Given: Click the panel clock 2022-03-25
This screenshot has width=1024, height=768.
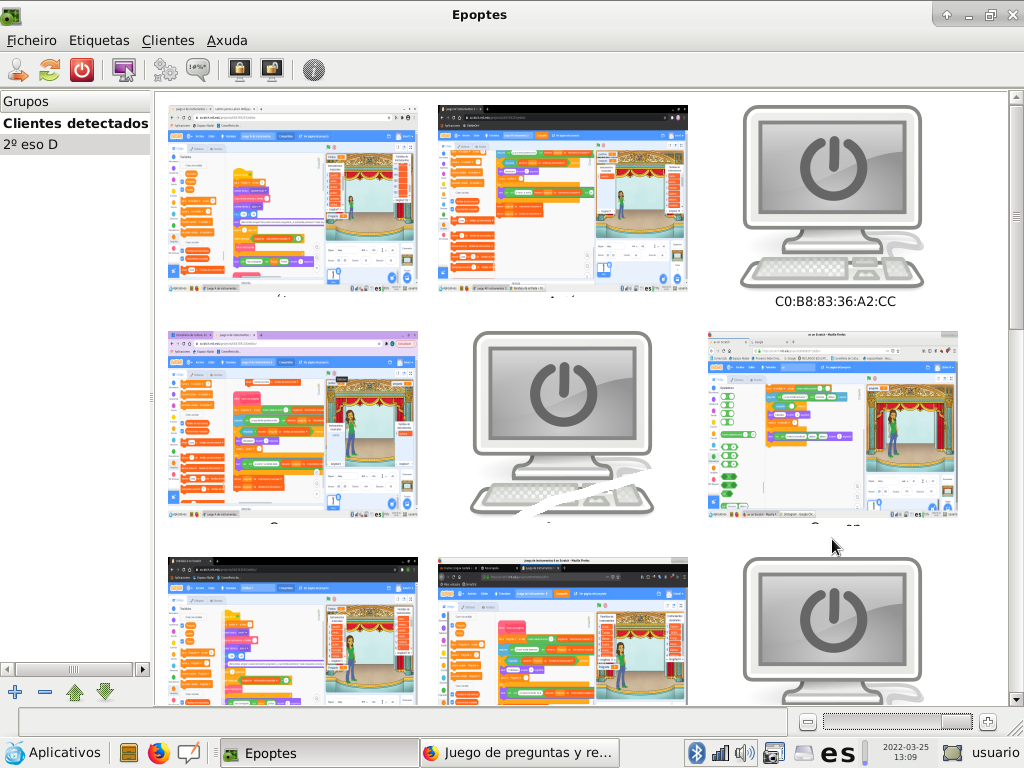Looking at the screenshot, I should click(905, 752).
